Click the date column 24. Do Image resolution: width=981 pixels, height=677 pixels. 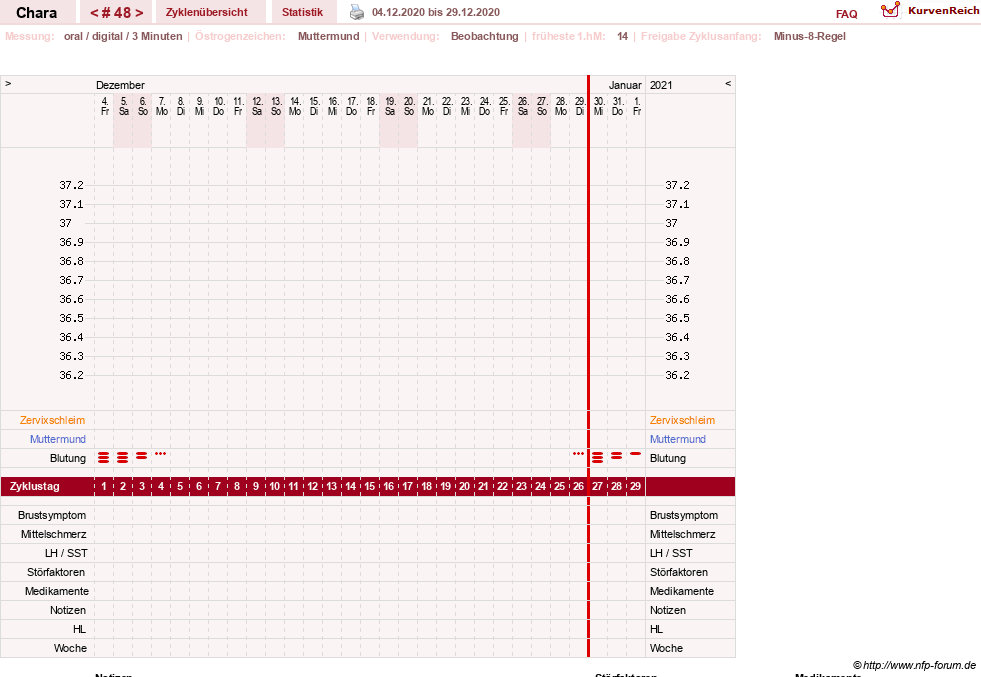coord(484,106)
